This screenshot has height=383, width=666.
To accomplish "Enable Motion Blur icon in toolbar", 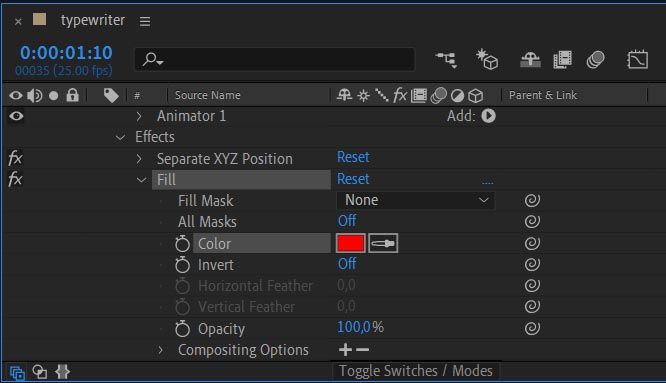I will 595,60.
